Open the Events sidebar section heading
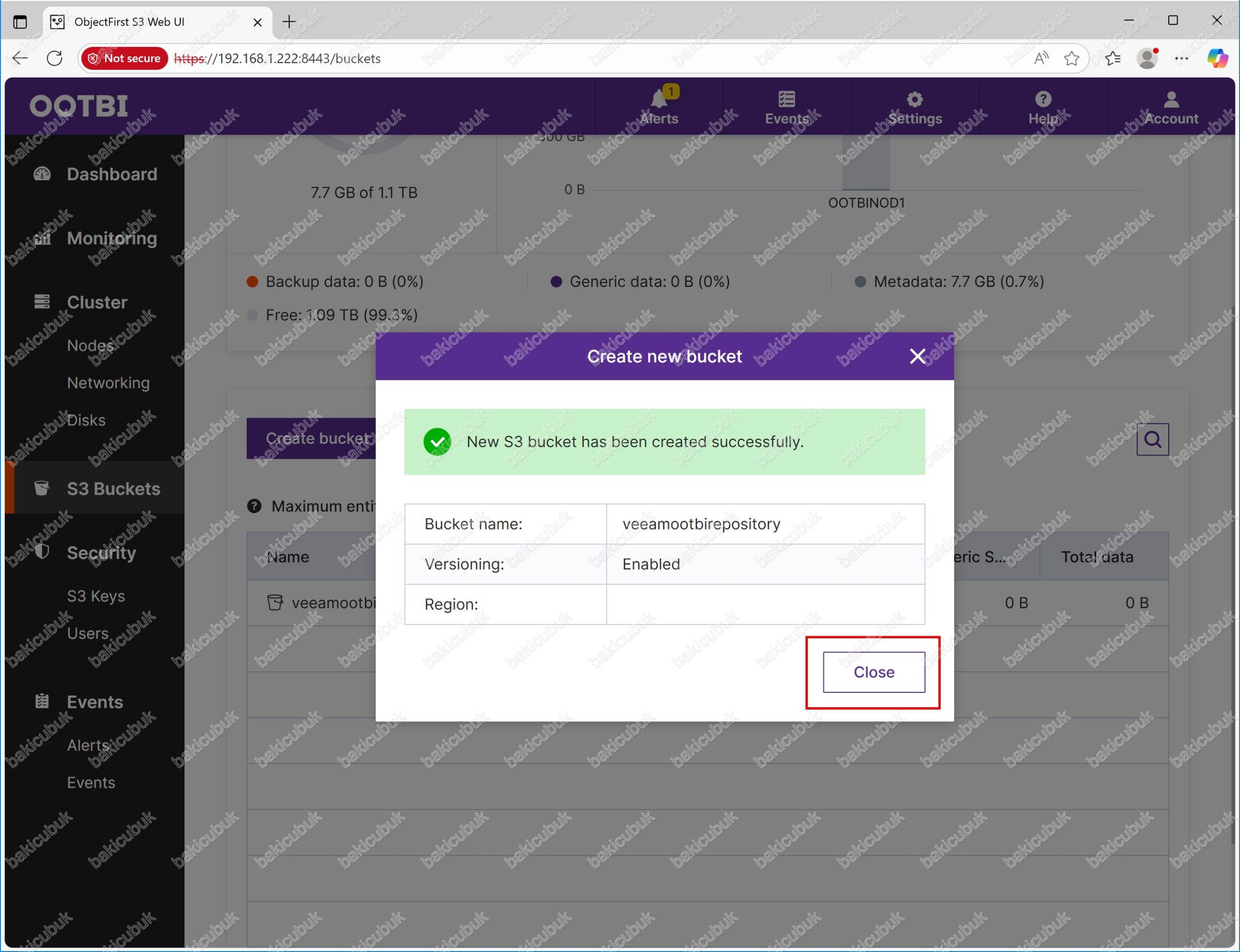 (x=94, y=702)
